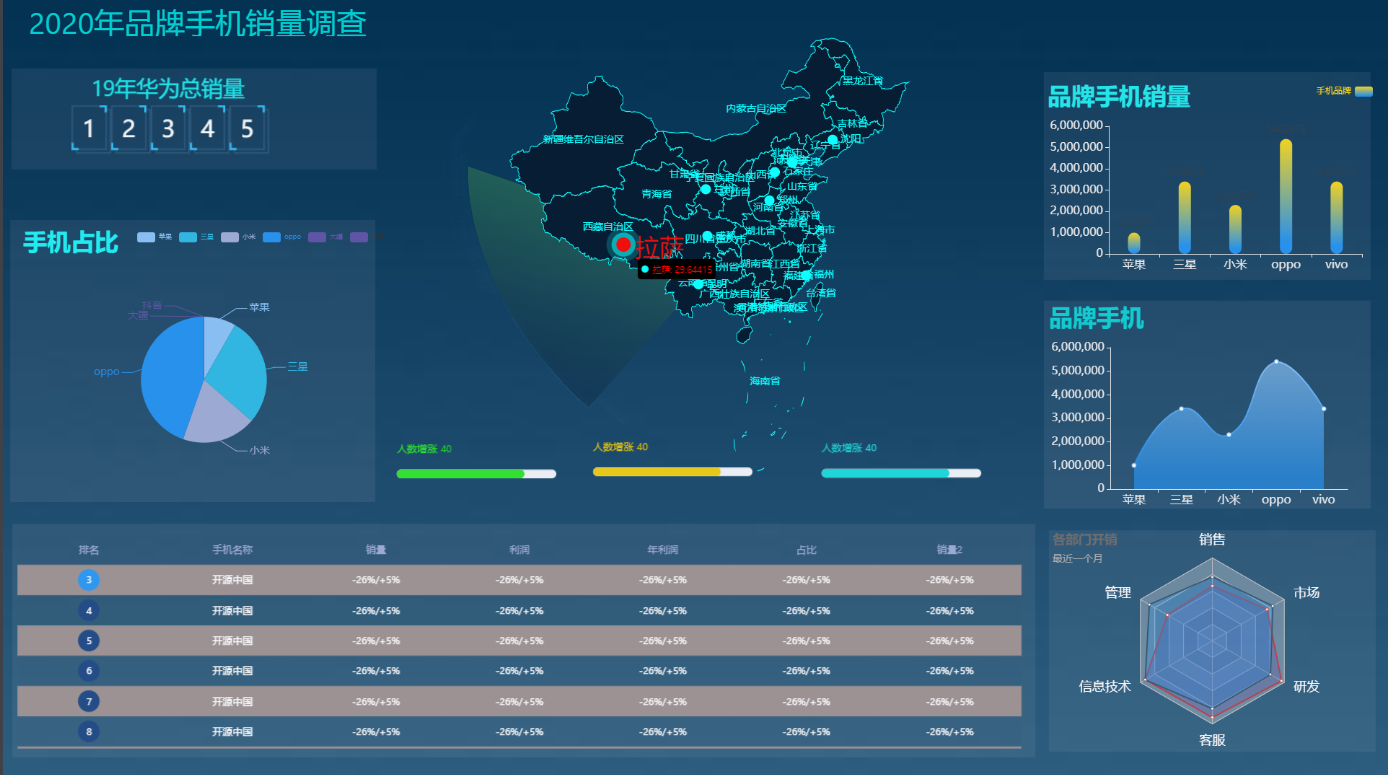Click the green 人数增涨 progress bar
This screenshot has height=775, width=1388.
[x=476, y=474]
